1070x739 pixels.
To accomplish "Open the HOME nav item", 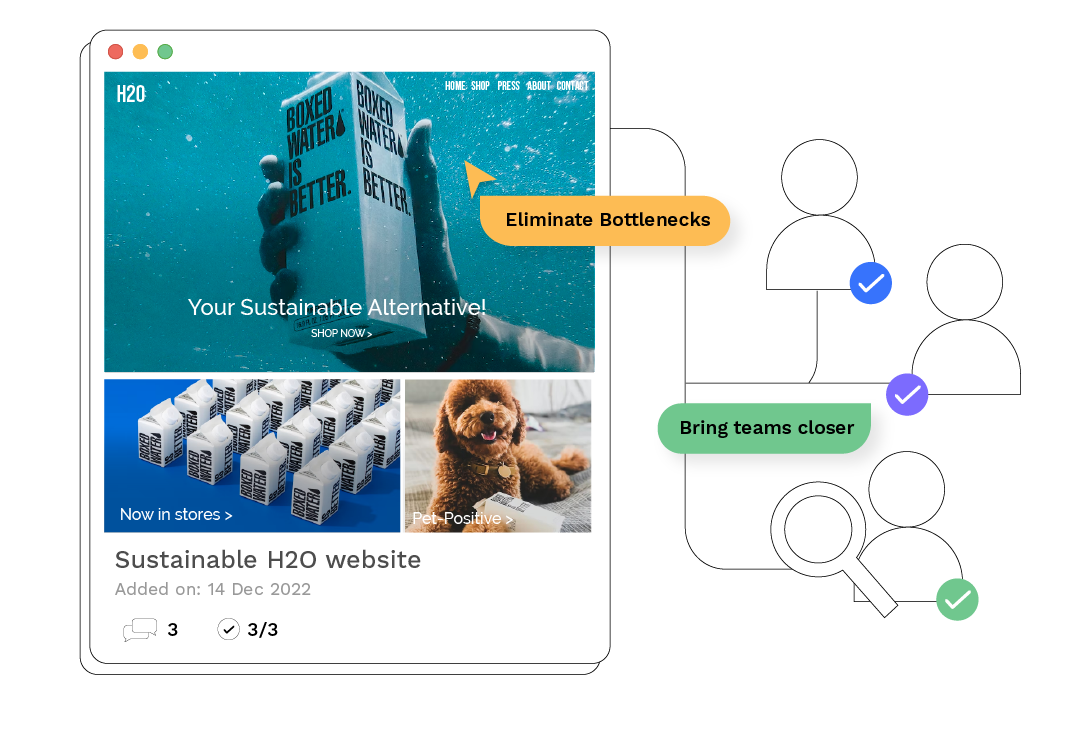I will (455, 86).
